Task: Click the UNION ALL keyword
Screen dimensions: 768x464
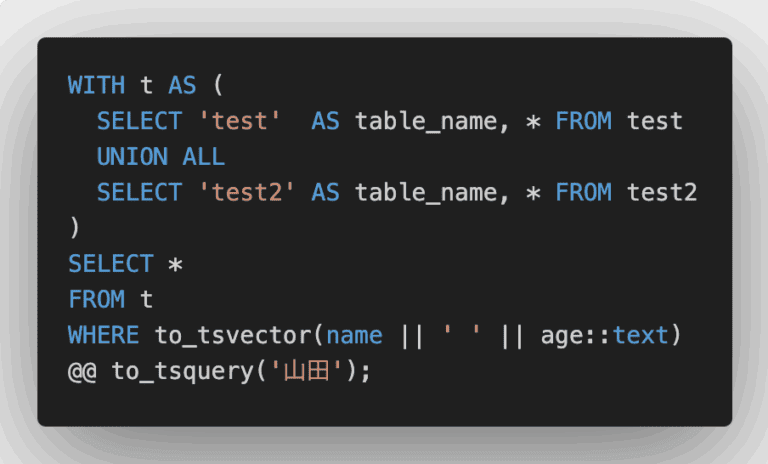Action: pos(160,157)
